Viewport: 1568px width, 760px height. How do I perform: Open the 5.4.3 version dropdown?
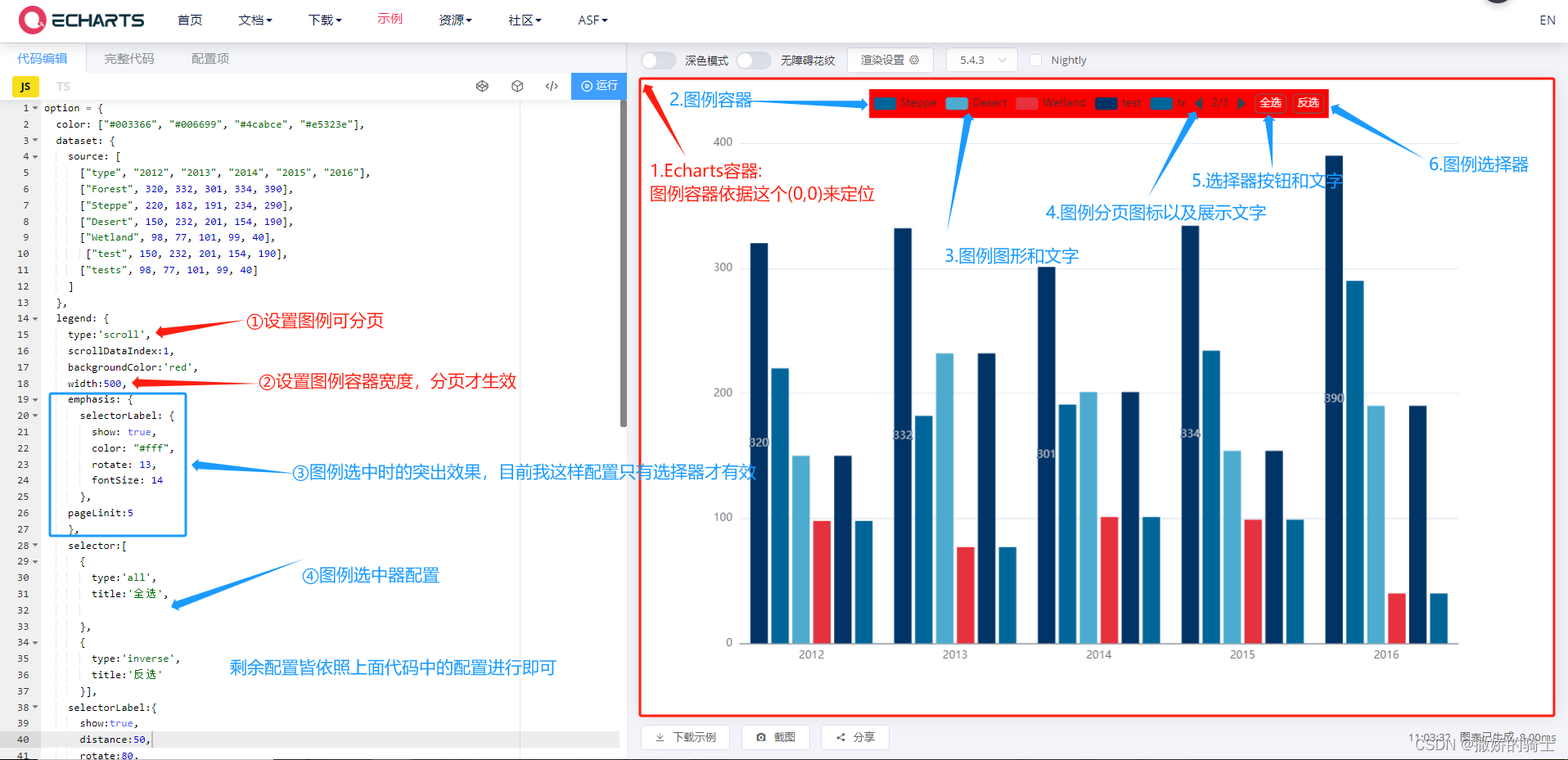(x=981, y=60)
